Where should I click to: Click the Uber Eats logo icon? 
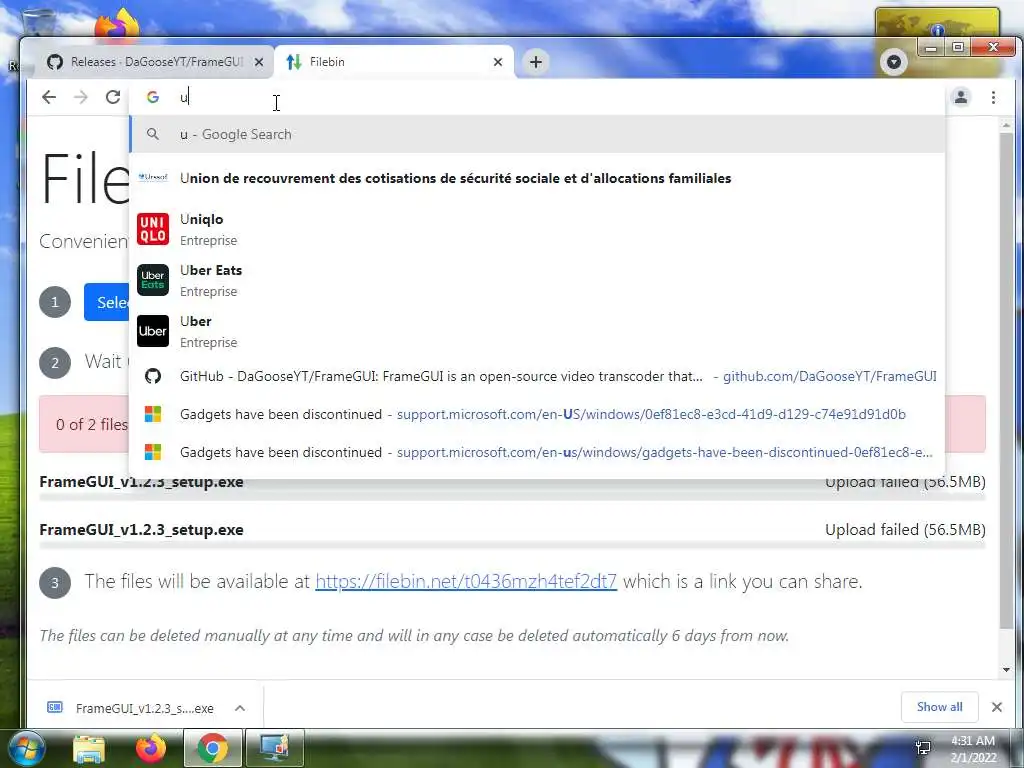pos(153,280)
